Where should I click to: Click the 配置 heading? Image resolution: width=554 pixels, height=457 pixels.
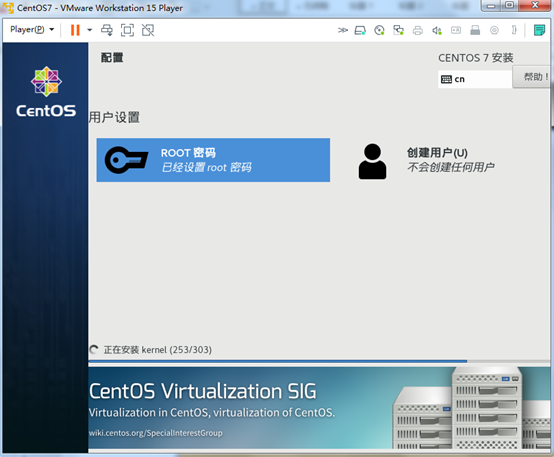click(112, 58)
